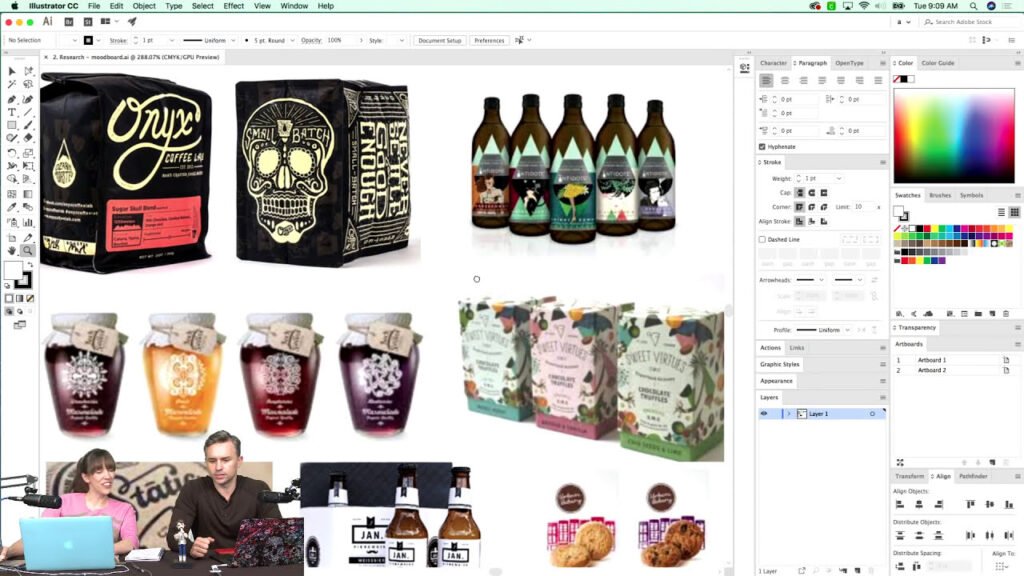Click vertical align top in Align panel
The width and height of the screenshot is (1024, 576).
click(970, 504)
